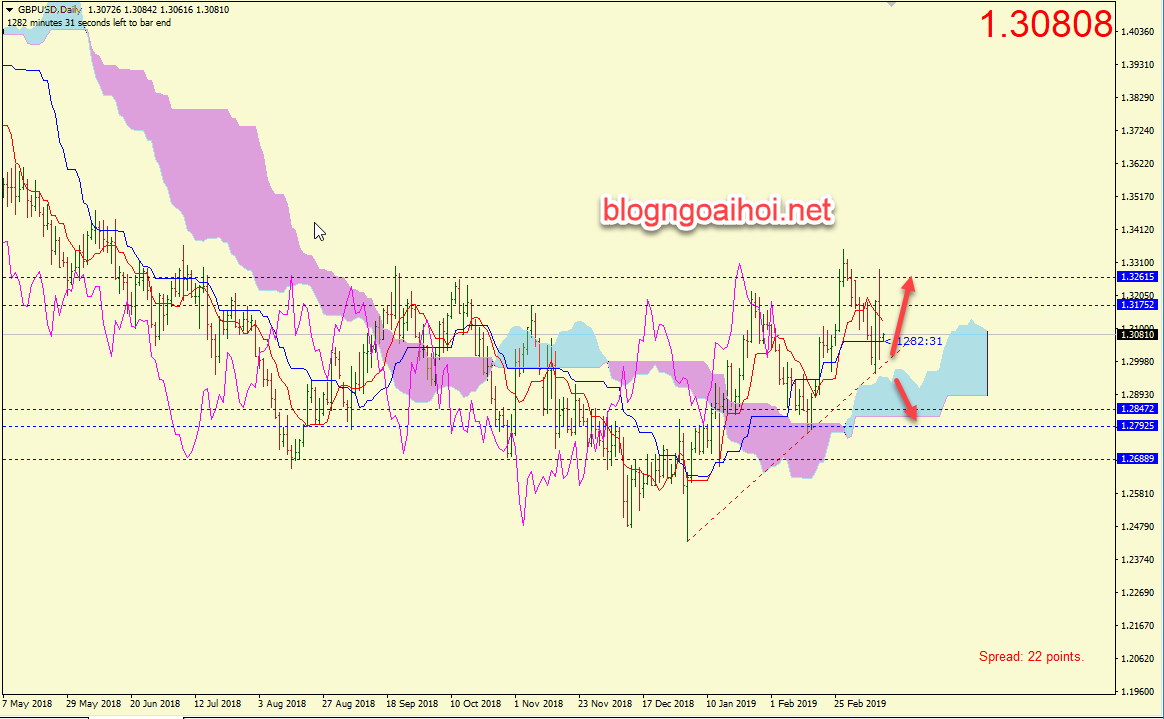Click the Spread: 22 points label
This screenshot has height=719, width=1164.
pyautogui.click(x=1031, y=657)
